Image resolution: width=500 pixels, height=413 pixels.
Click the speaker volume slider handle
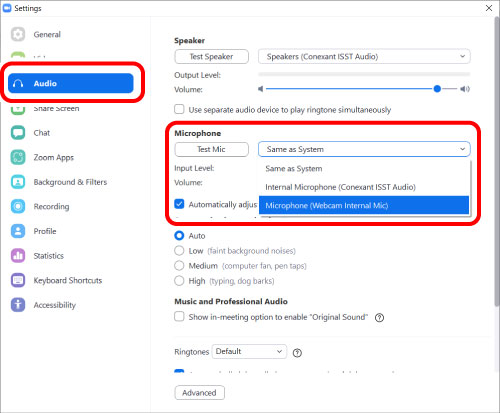[x=437, y=89]
